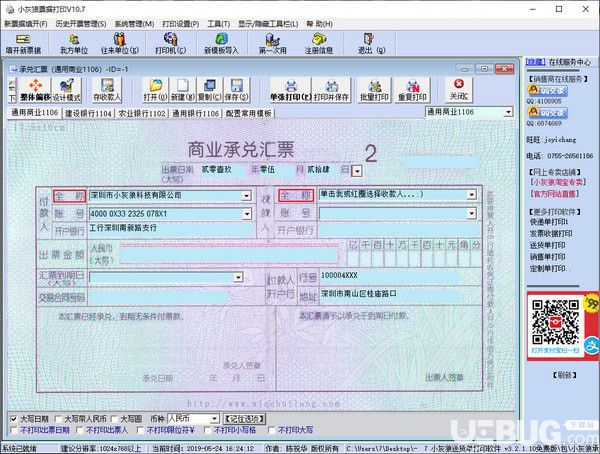Click the 保存 floppy disk icon

tap(236, 90)
